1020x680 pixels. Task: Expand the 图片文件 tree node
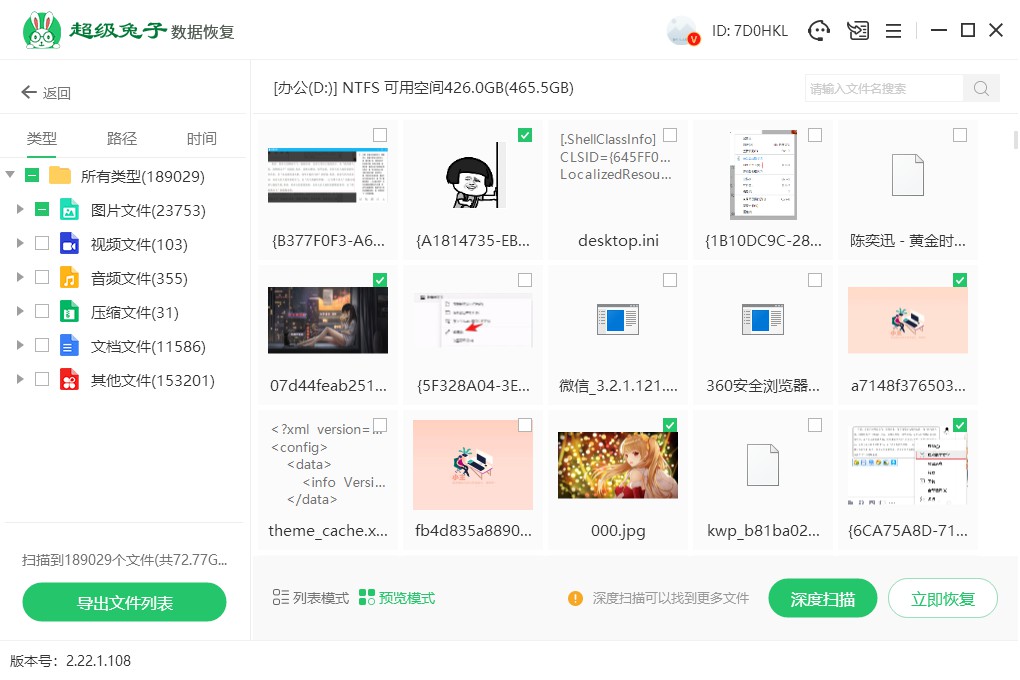tap(19, 210)
